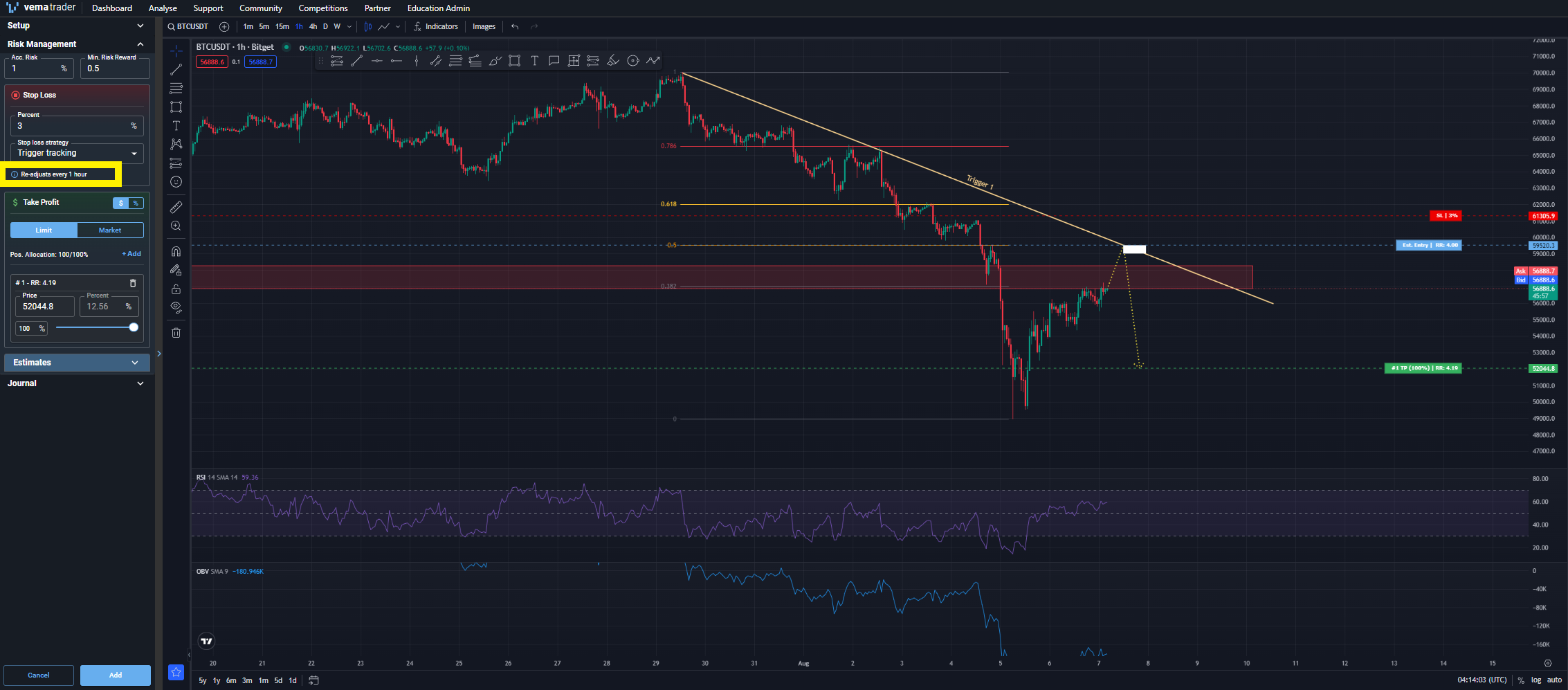Open go-to-date calendar icon
This screenshot has width=1568, height=690.
[313, 681]
